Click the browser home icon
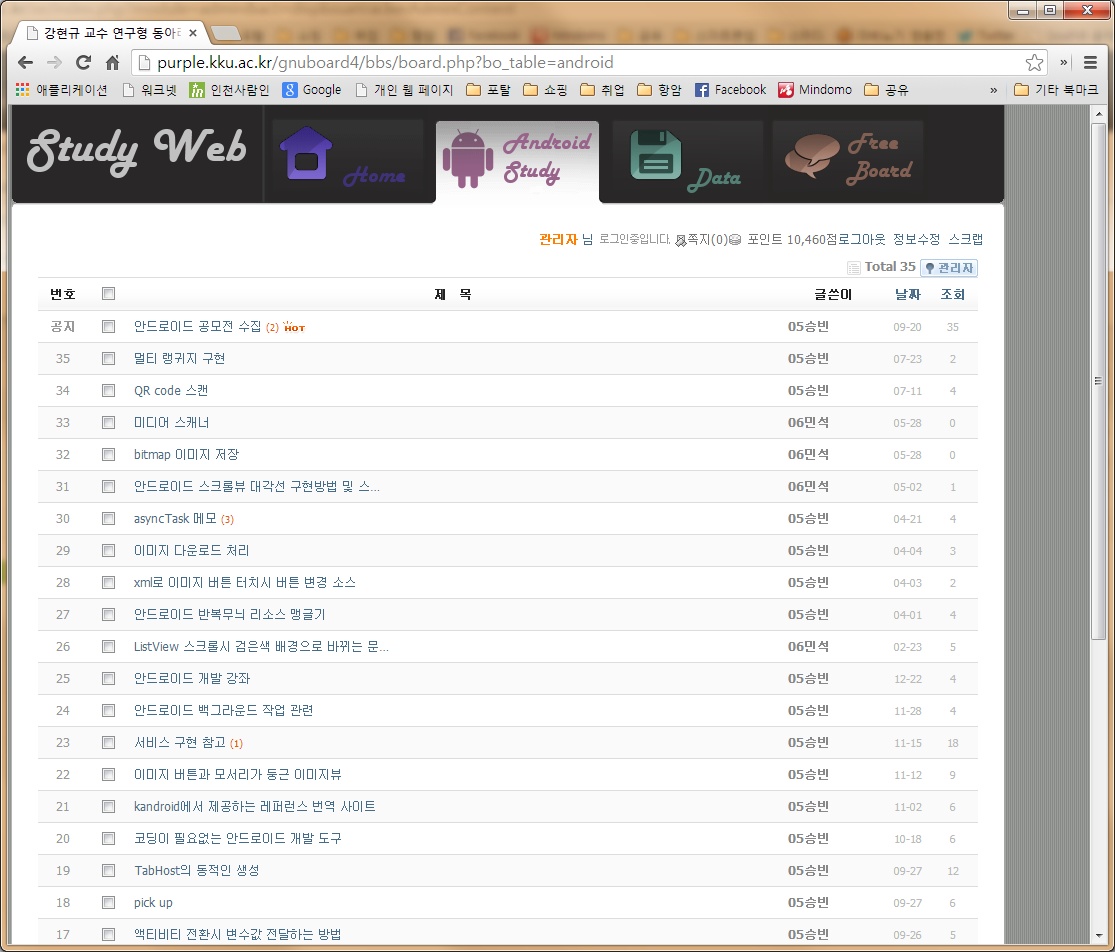Viewport: 1115px width, 952px height. coord(113,62)
